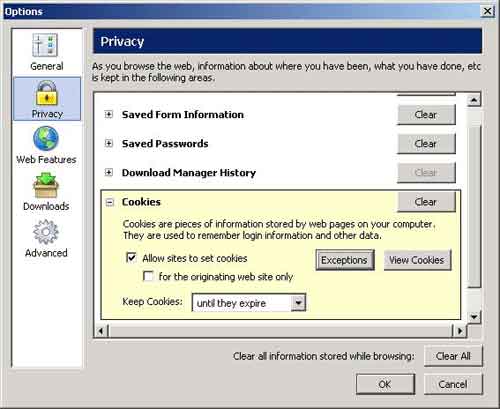The image size is (500, 409).
Task: Enable for the originating web site only
Action: (148, 276)
